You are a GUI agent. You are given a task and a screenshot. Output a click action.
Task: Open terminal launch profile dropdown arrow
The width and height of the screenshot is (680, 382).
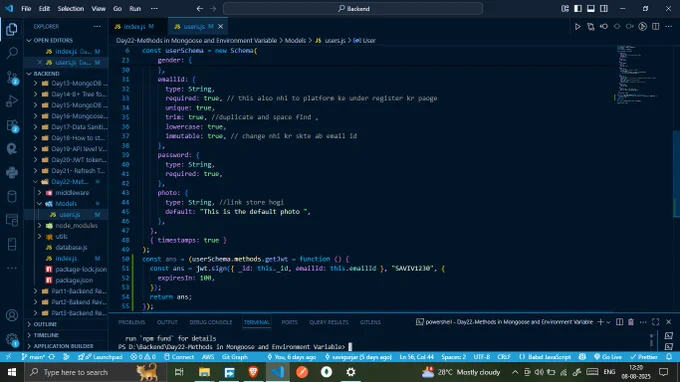click(608, 322)
